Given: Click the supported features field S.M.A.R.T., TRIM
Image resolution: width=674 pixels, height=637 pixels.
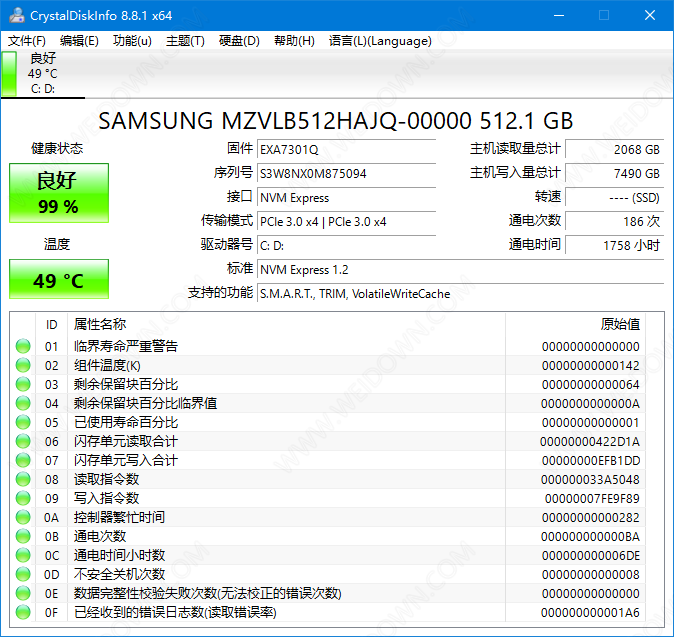Looking at the screenshot, I should [x=461, y=294].
